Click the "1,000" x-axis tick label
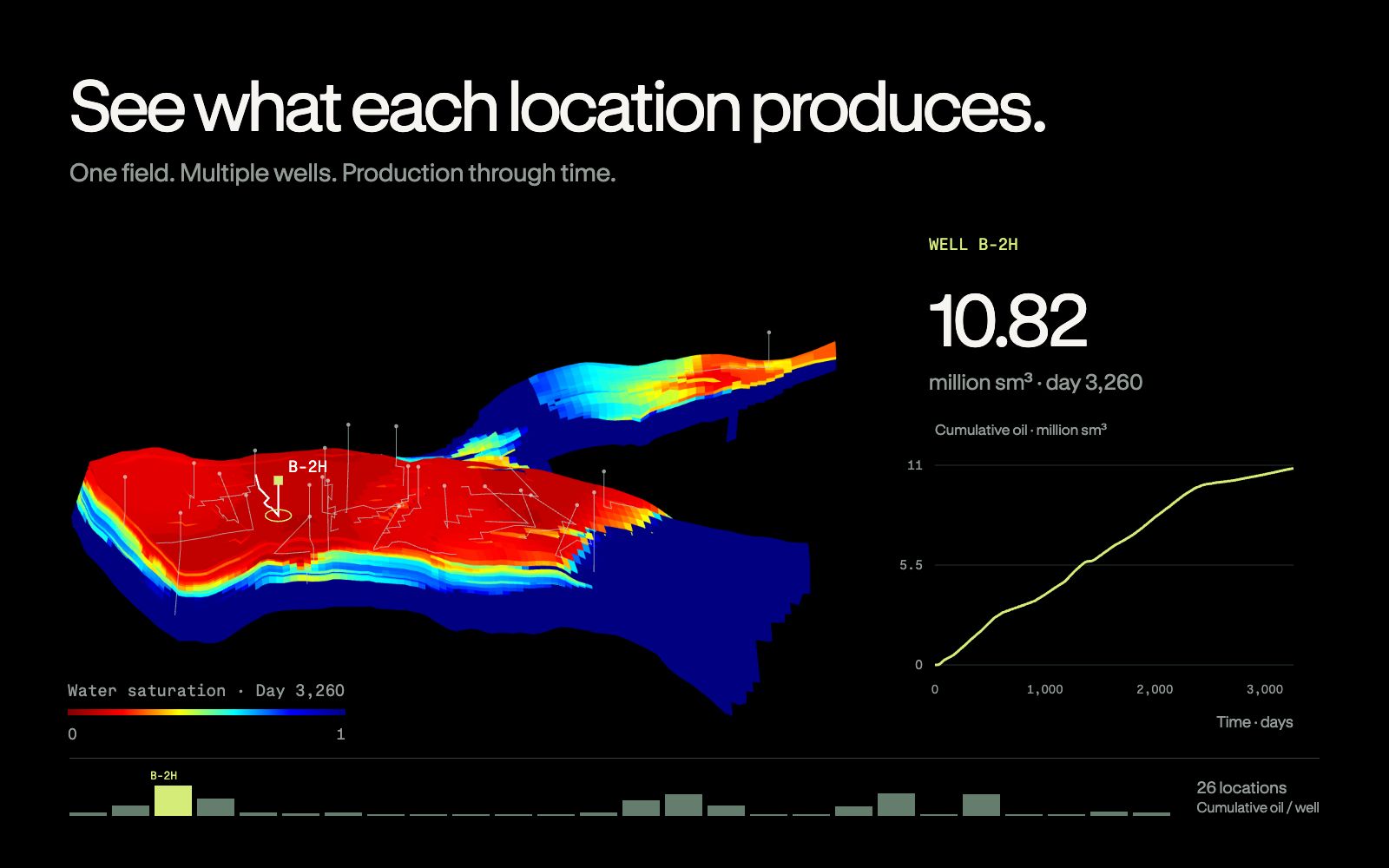 (x=1044, y=689)
